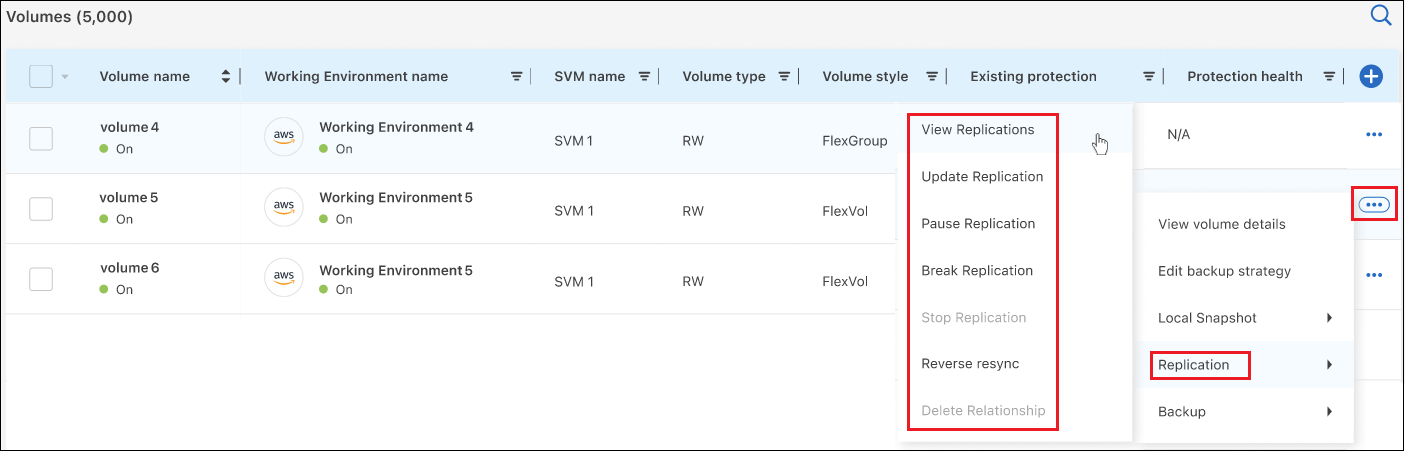
Task: Select the volume 5 row checkbox
Action: (41, 209)
